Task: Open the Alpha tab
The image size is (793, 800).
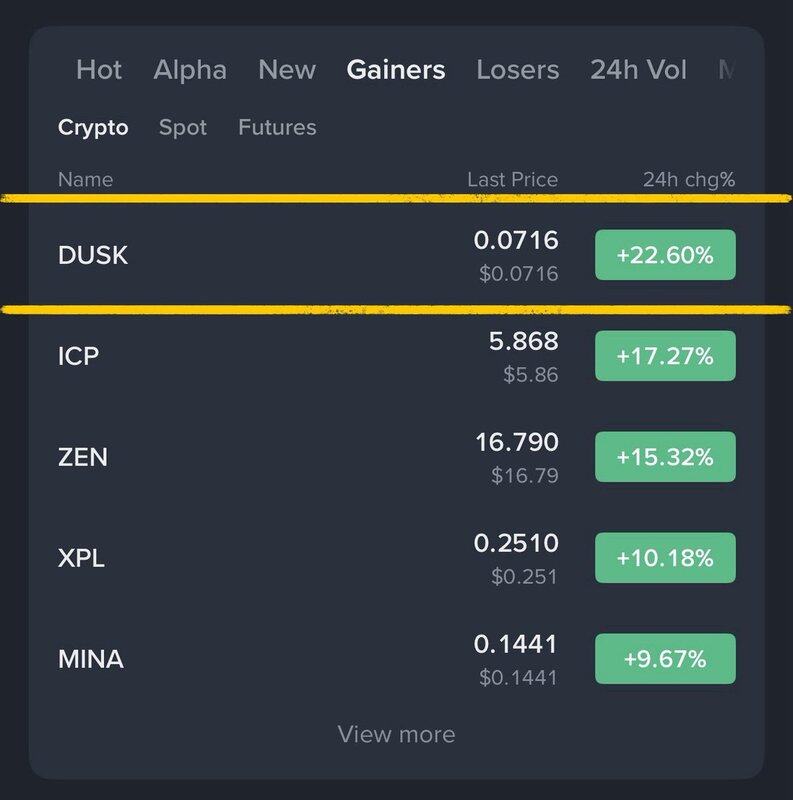Action: (190, 70)
